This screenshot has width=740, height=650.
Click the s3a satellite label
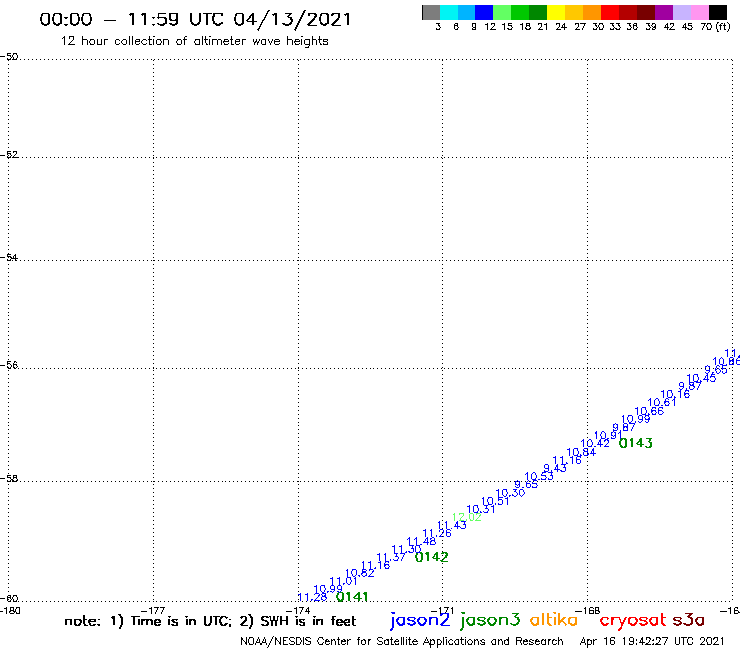pos(688,620)
